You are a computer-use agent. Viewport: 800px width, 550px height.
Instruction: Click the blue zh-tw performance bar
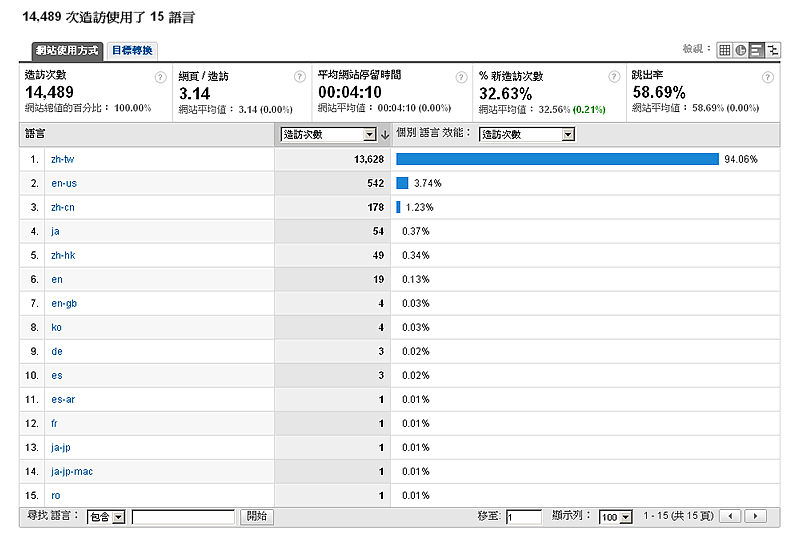(557, 159)
